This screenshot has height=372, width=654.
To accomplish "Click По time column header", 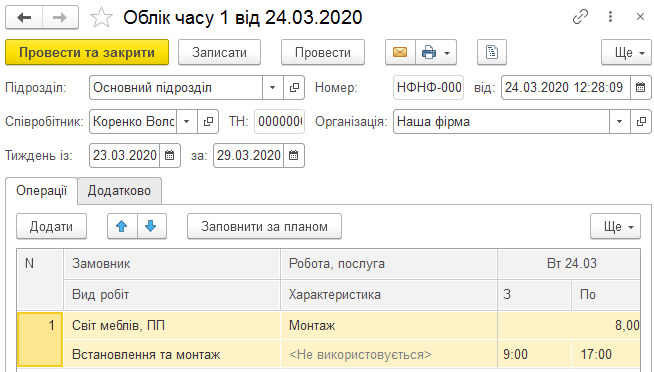I will coord(606,294).
